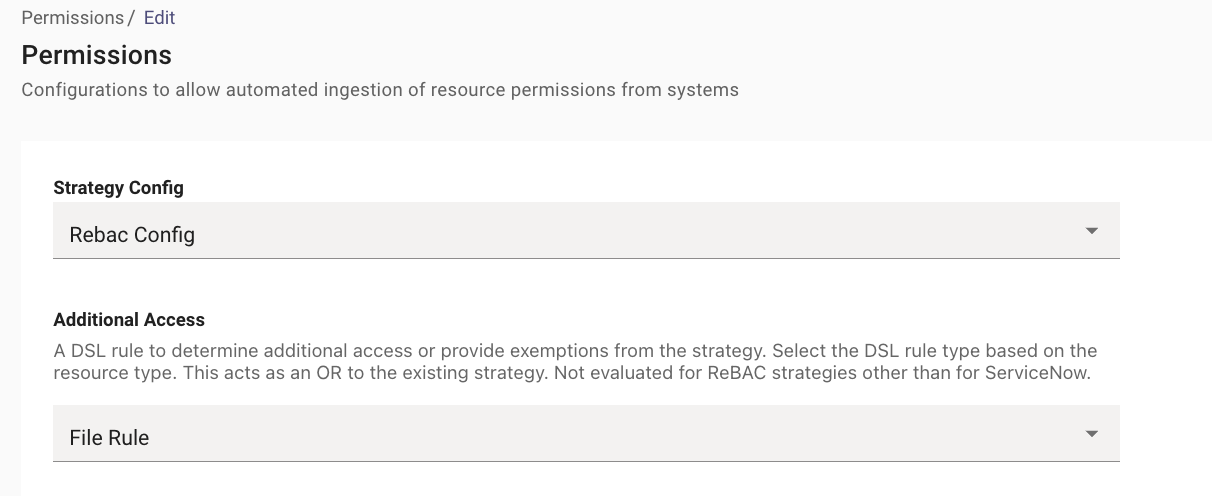Click the Strategy Config dropdown arrow icon

(1091, 231)
